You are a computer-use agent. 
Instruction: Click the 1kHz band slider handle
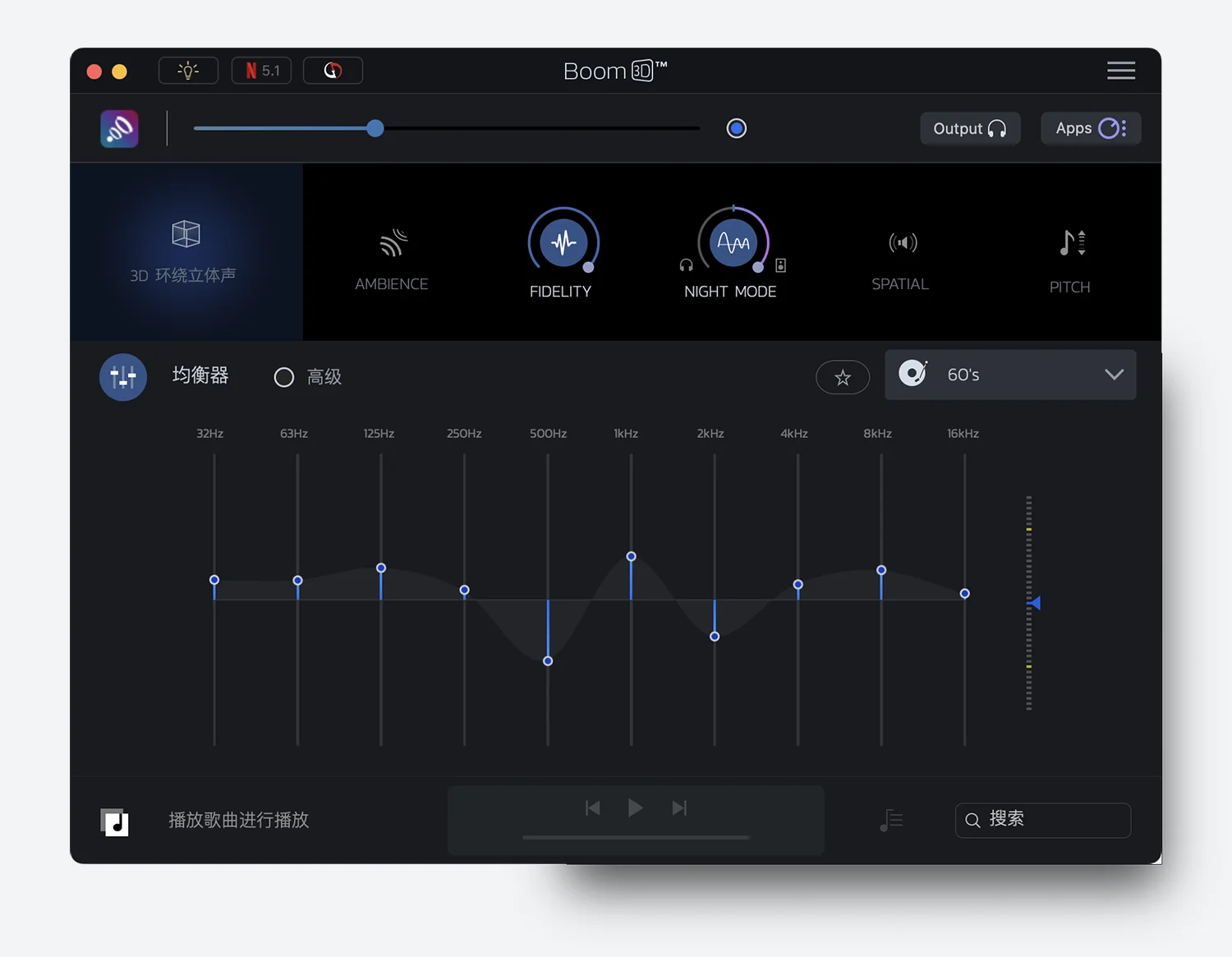[632, 557]
